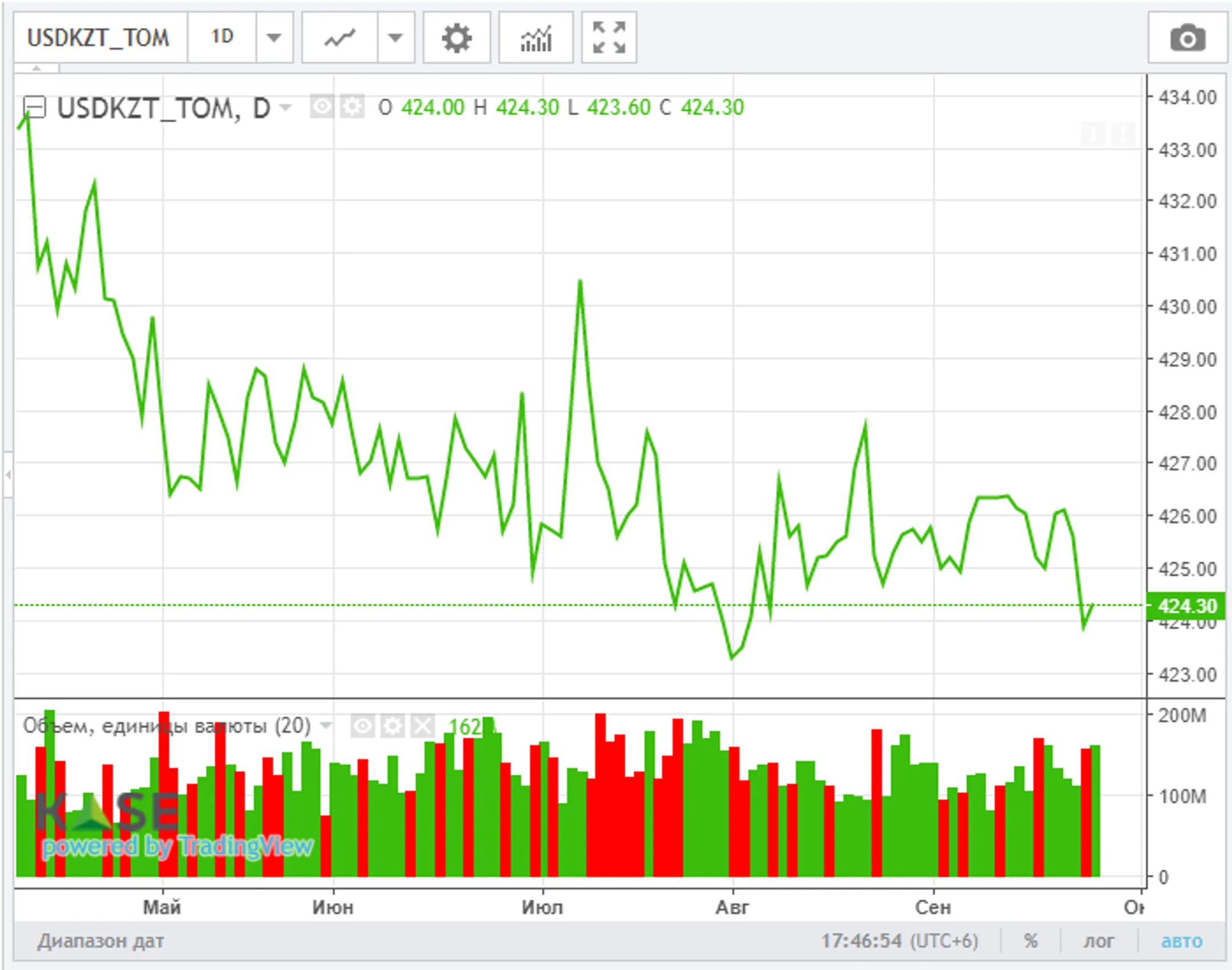Hide USDKZT_TOM series via eye icon

point(322,107)
